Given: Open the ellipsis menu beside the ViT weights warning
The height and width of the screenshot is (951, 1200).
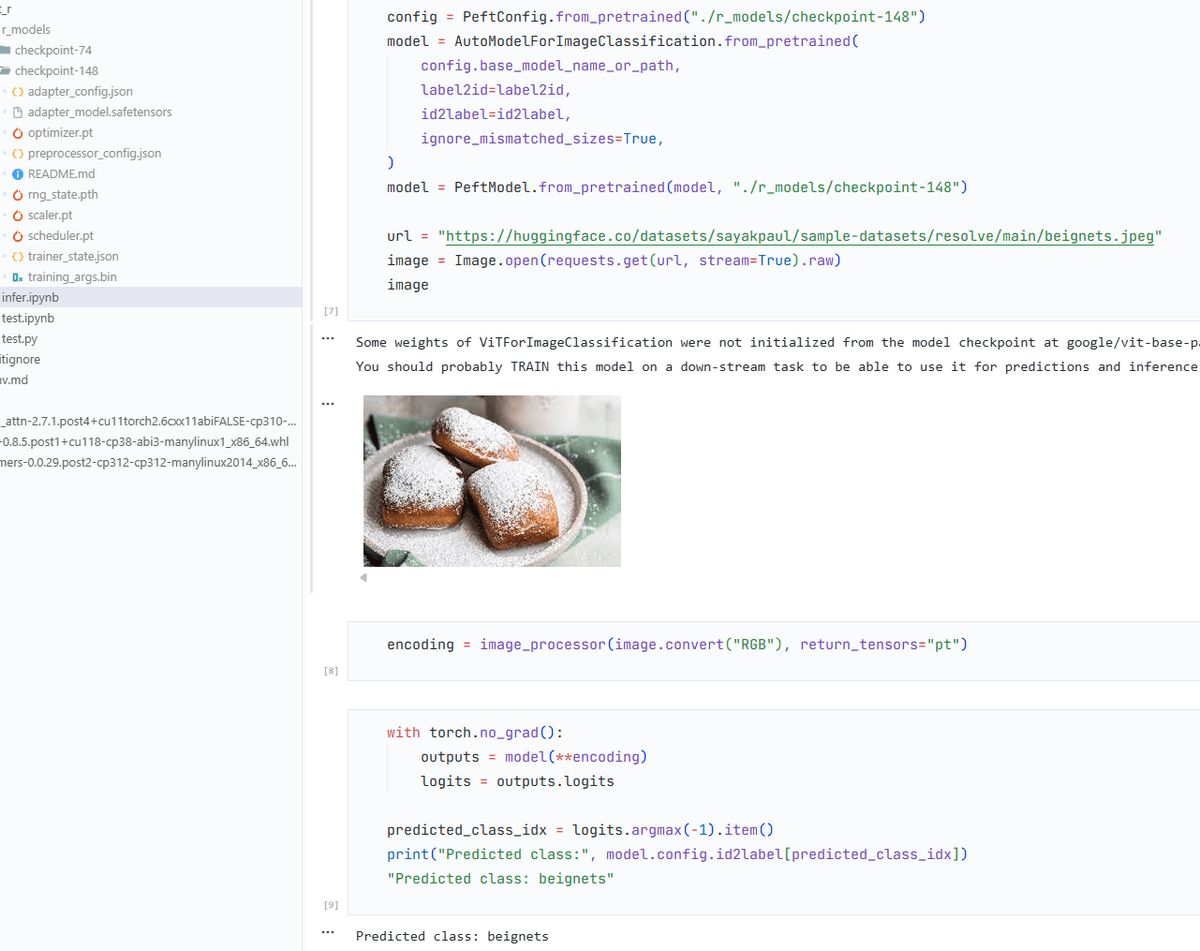Looking at the screenshot, I should pos(327,340).
